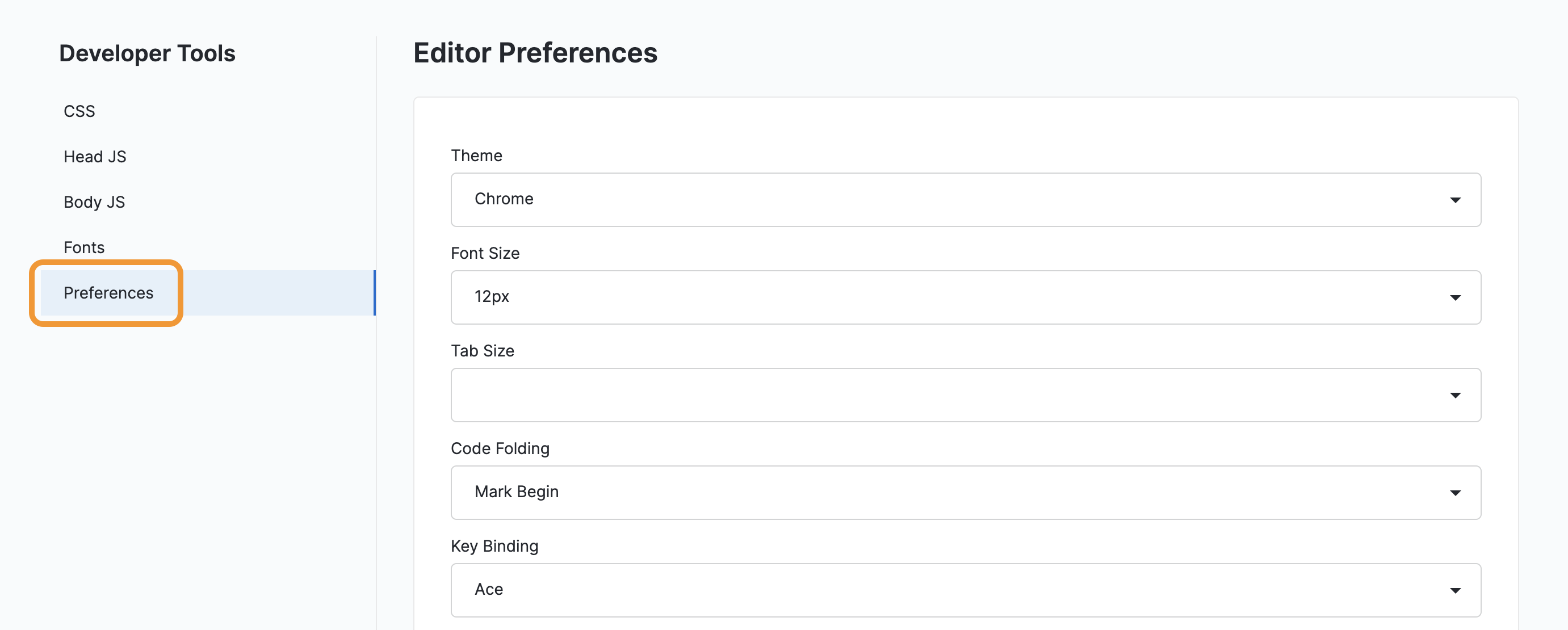Viewport: 1568px width, 630px height.
Task: Click the Tab Size field label
Action: coord(483,351)
